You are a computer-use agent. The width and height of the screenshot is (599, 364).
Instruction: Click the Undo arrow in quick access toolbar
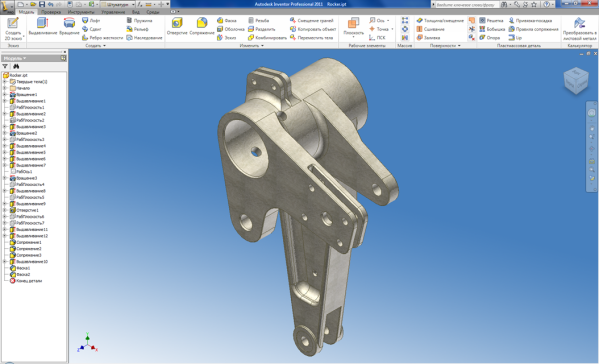click(x=51, y=4)
